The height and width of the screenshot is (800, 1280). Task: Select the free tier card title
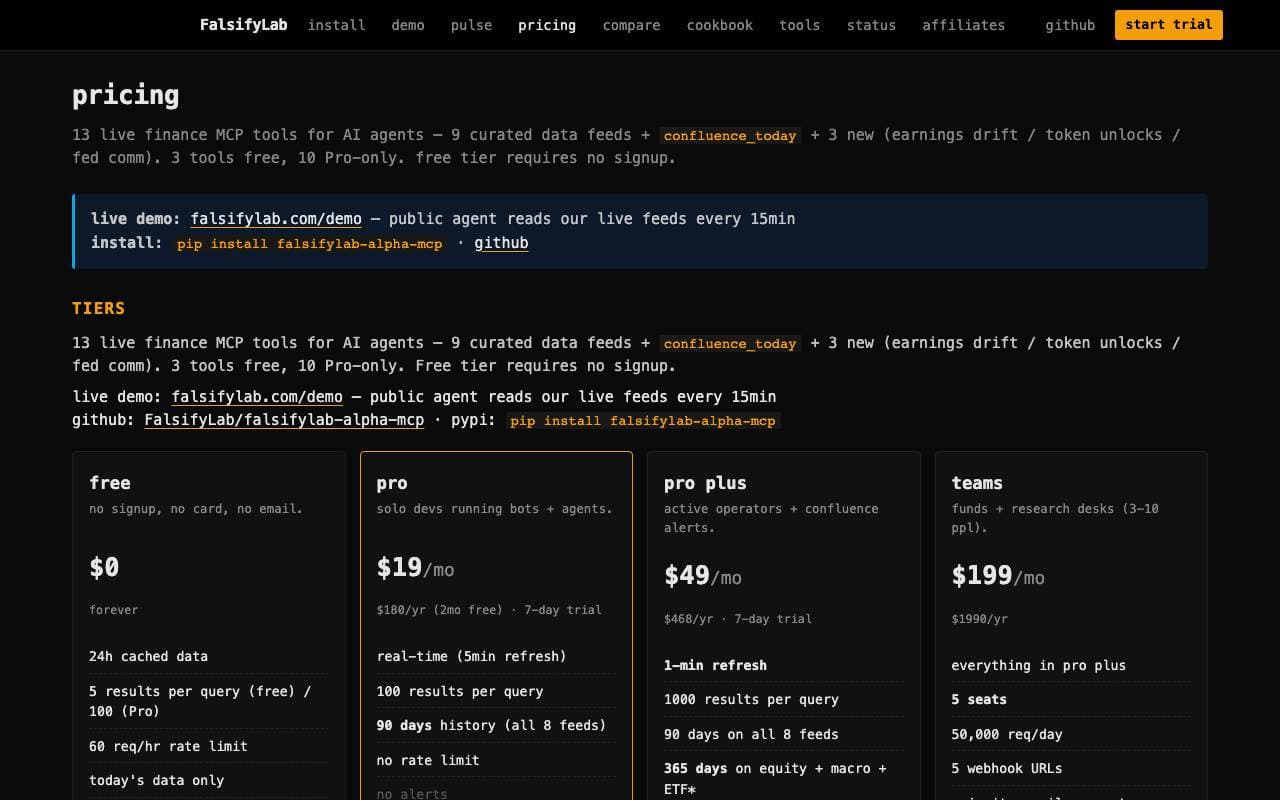[110, 483]
